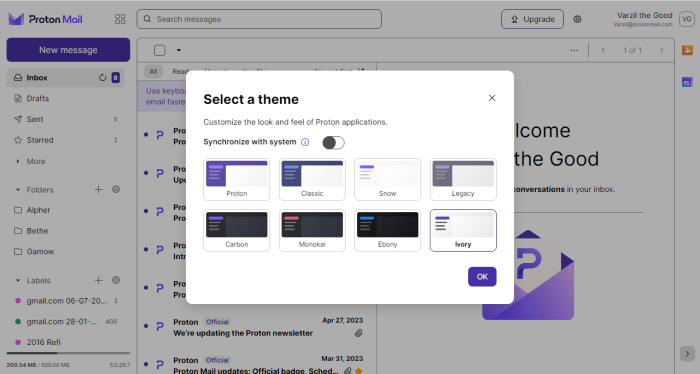
Task: Open Labels settings gear icon
Action: click(116, 280)
